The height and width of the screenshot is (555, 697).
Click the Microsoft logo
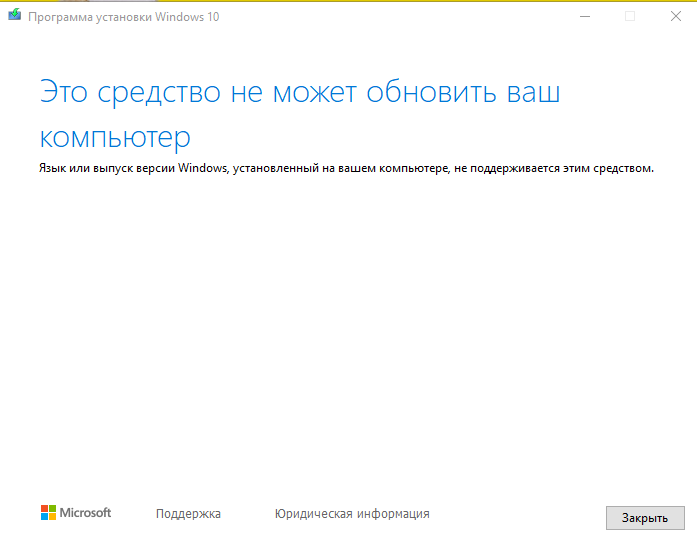[x=76, y=513]
